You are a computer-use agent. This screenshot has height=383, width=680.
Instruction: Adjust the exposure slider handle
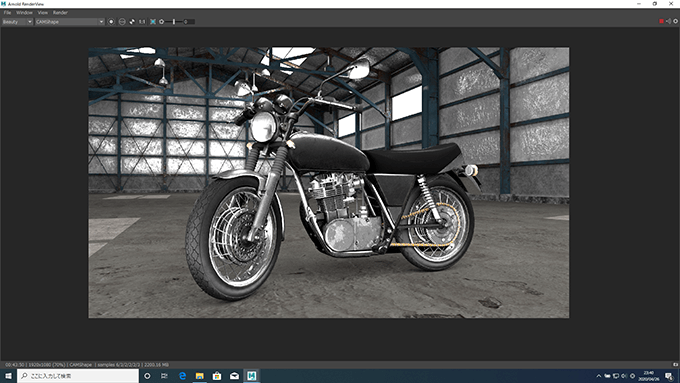tap(174, 22)
